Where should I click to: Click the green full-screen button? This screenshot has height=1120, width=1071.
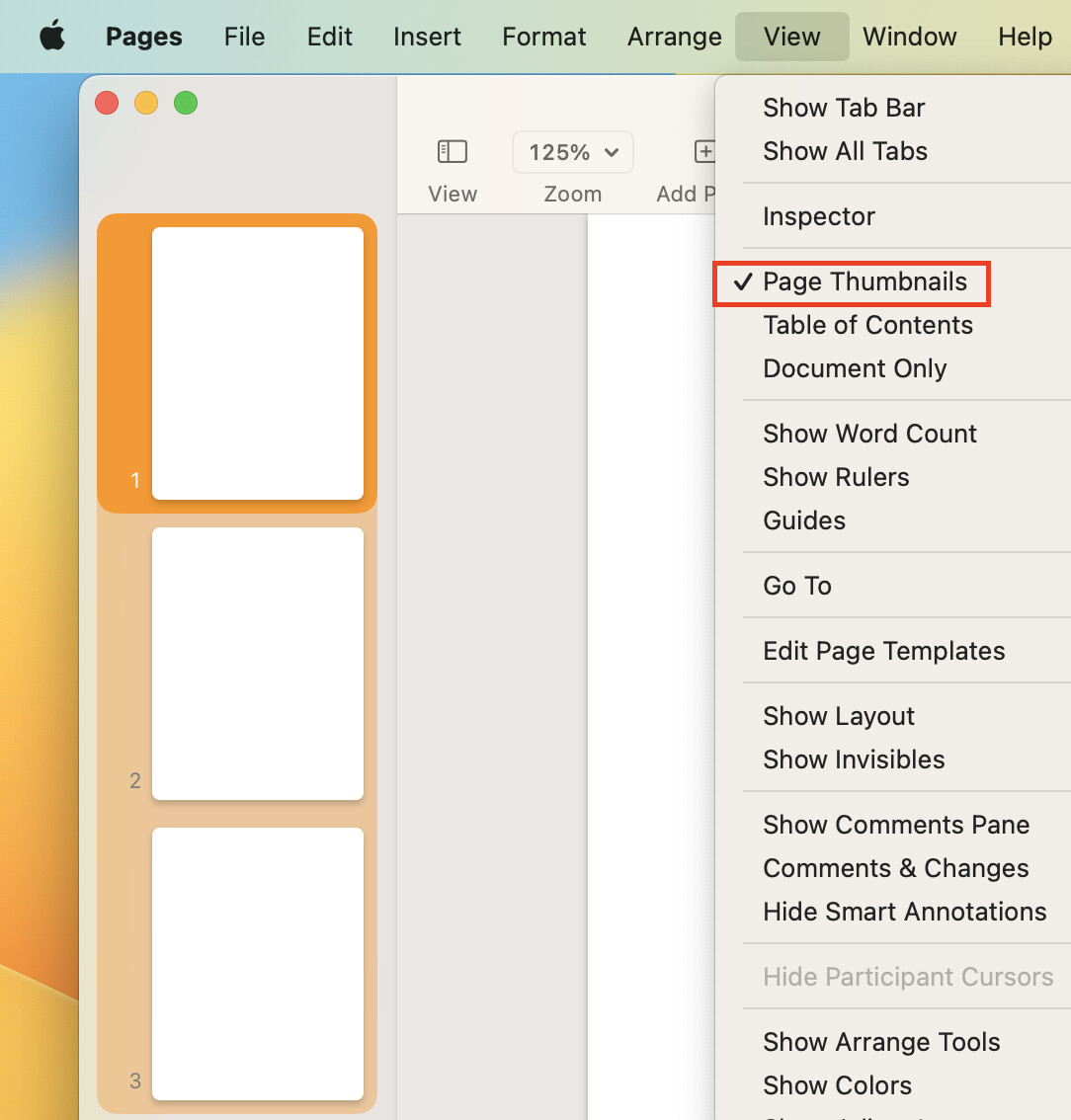tap(186, 103)
